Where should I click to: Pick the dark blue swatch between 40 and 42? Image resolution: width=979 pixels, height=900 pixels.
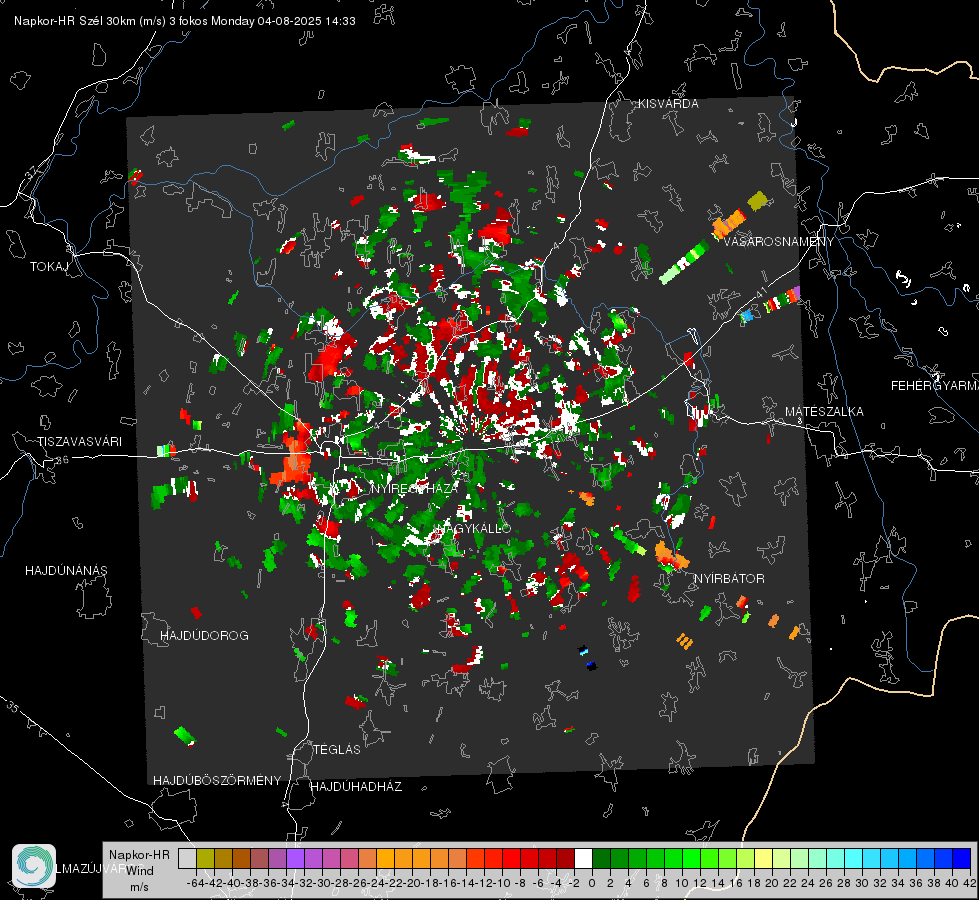coord(962,858)
